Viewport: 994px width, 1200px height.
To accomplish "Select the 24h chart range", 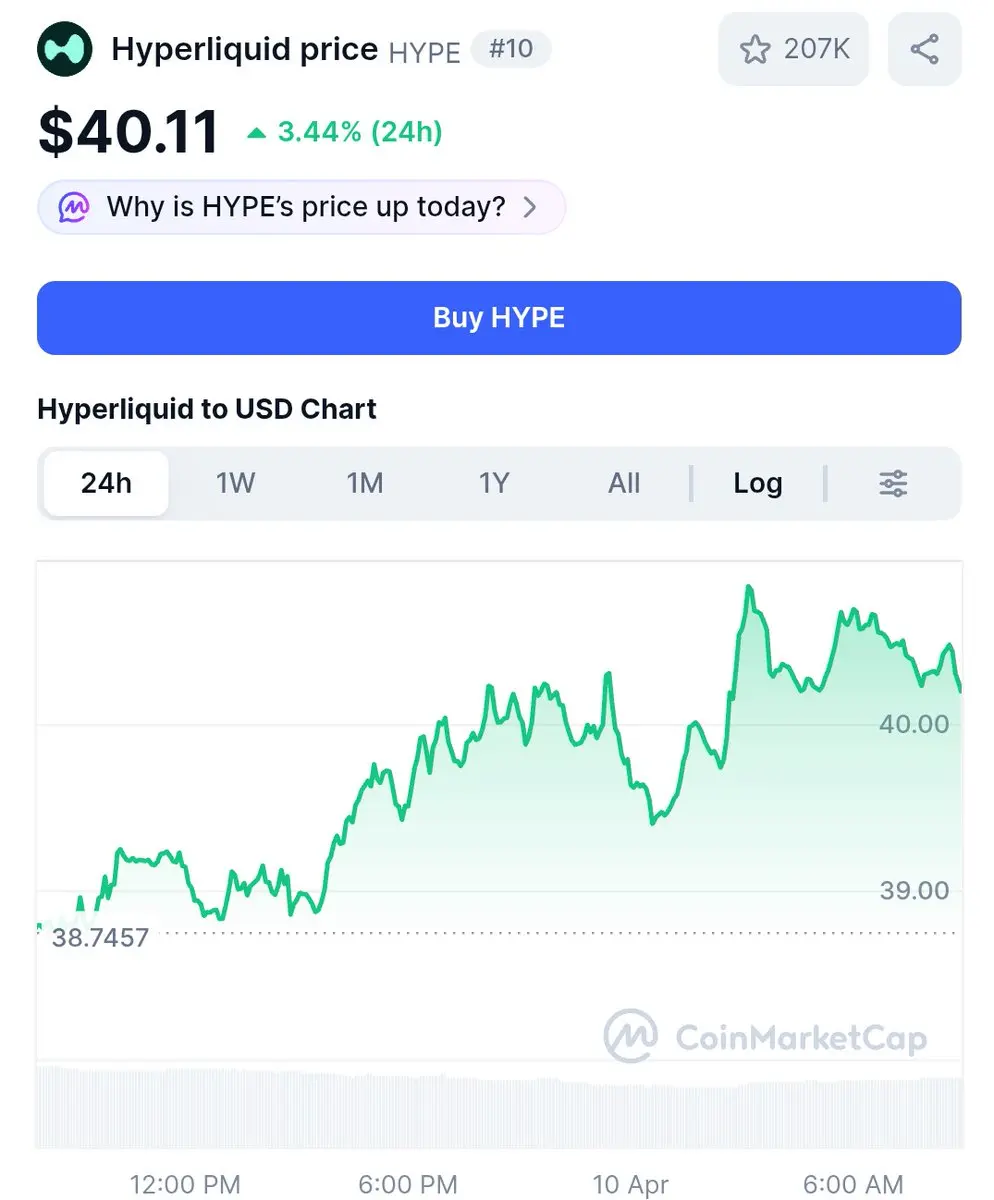I will (106, 484).
